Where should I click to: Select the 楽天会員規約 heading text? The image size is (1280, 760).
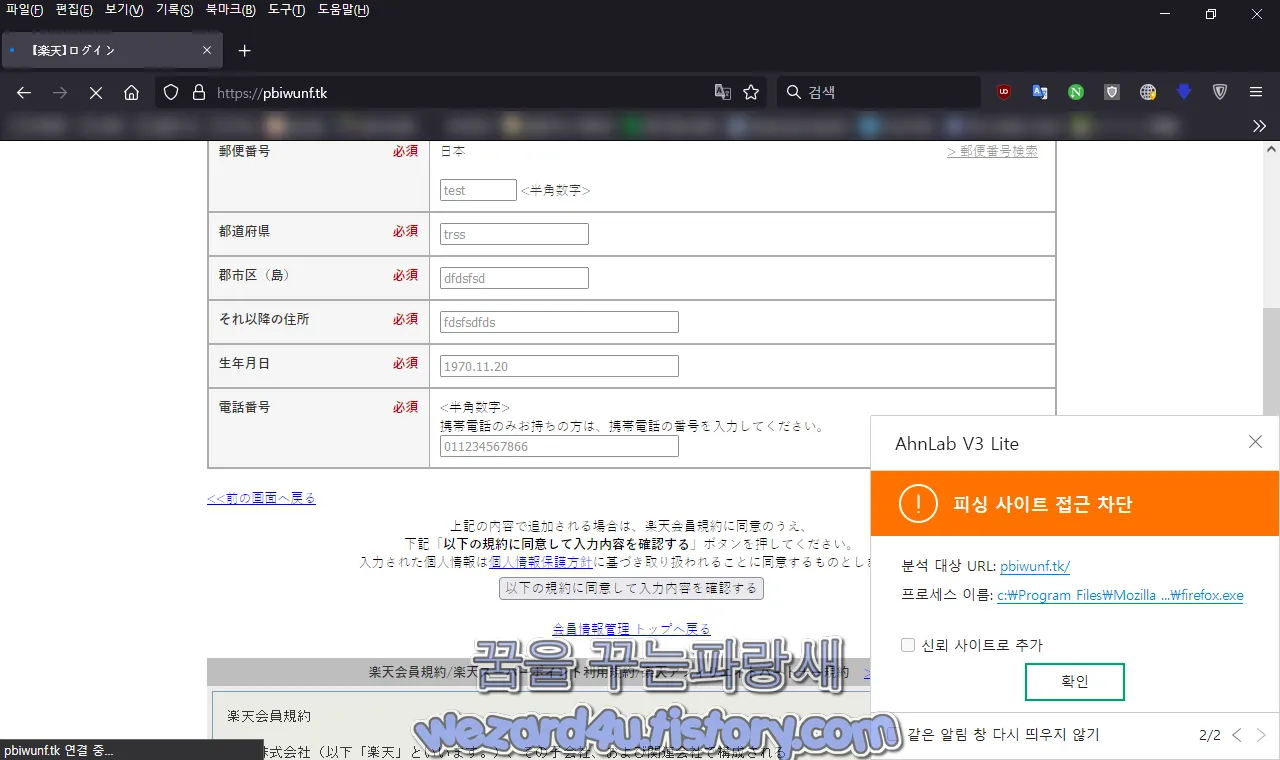coord(269,716)
